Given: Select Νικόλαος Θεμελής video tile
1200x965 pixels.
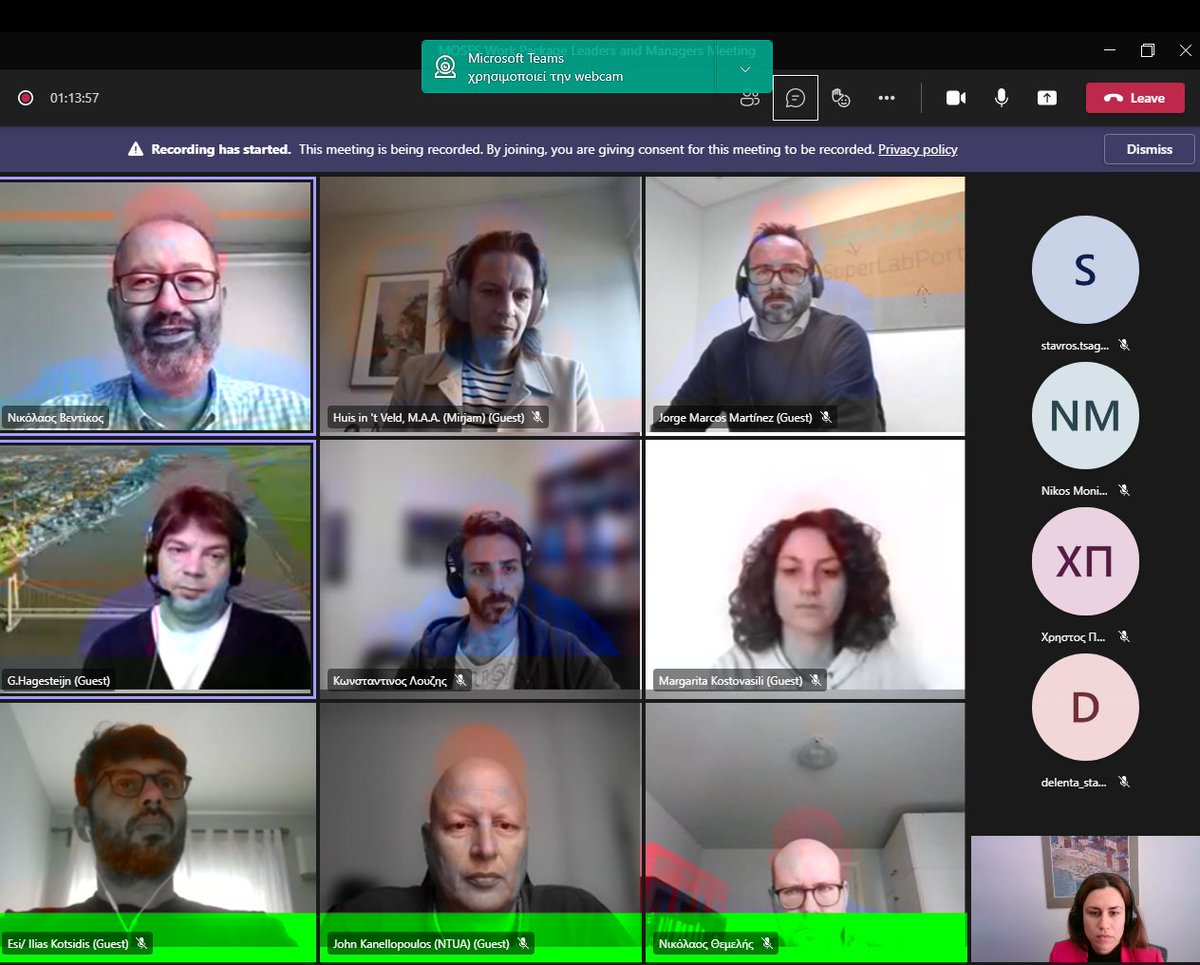Looking at the screenshot, I should [805, 832].
